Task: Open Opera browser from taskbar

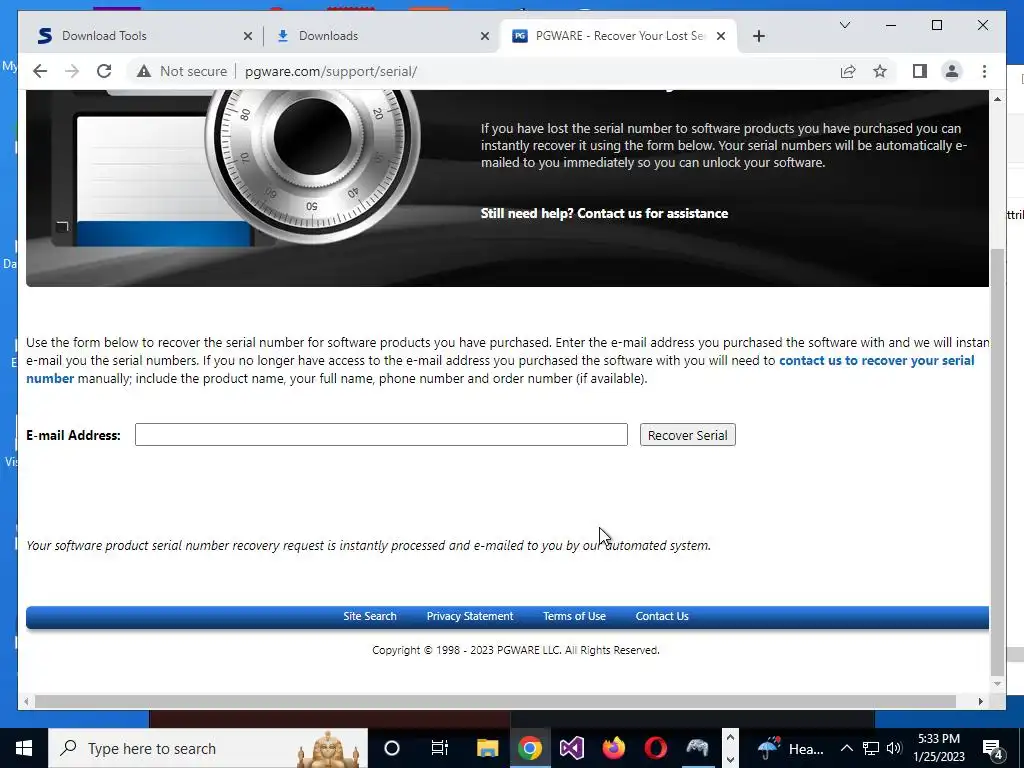Action: (656, 748)
